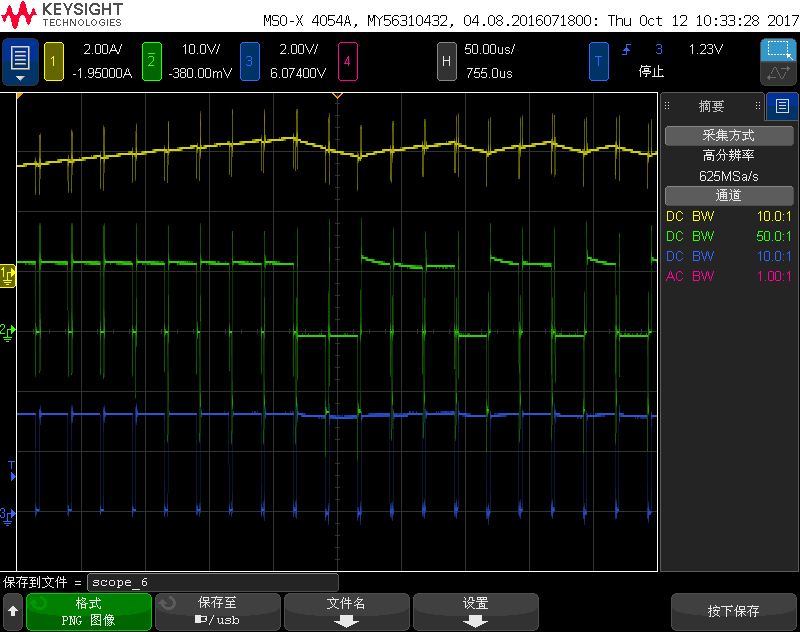Click the -380.00mV channel 2 offset
Viewport: 800px width, 632px height.
[200, 73]
